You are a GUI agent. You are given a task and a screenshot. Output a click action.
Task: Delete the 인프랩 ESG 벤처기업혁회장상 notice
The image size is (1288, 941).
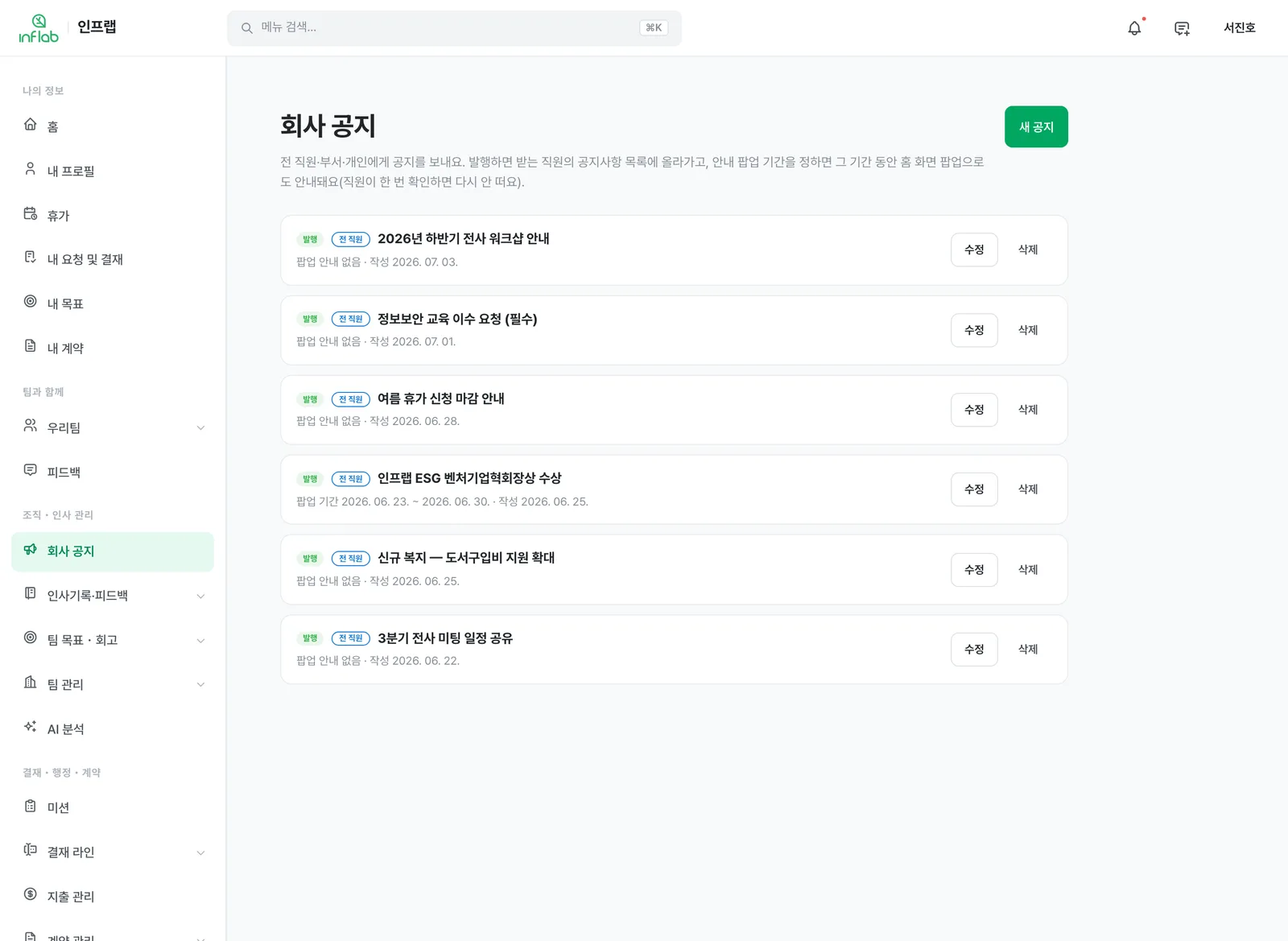click(1028, 489)
